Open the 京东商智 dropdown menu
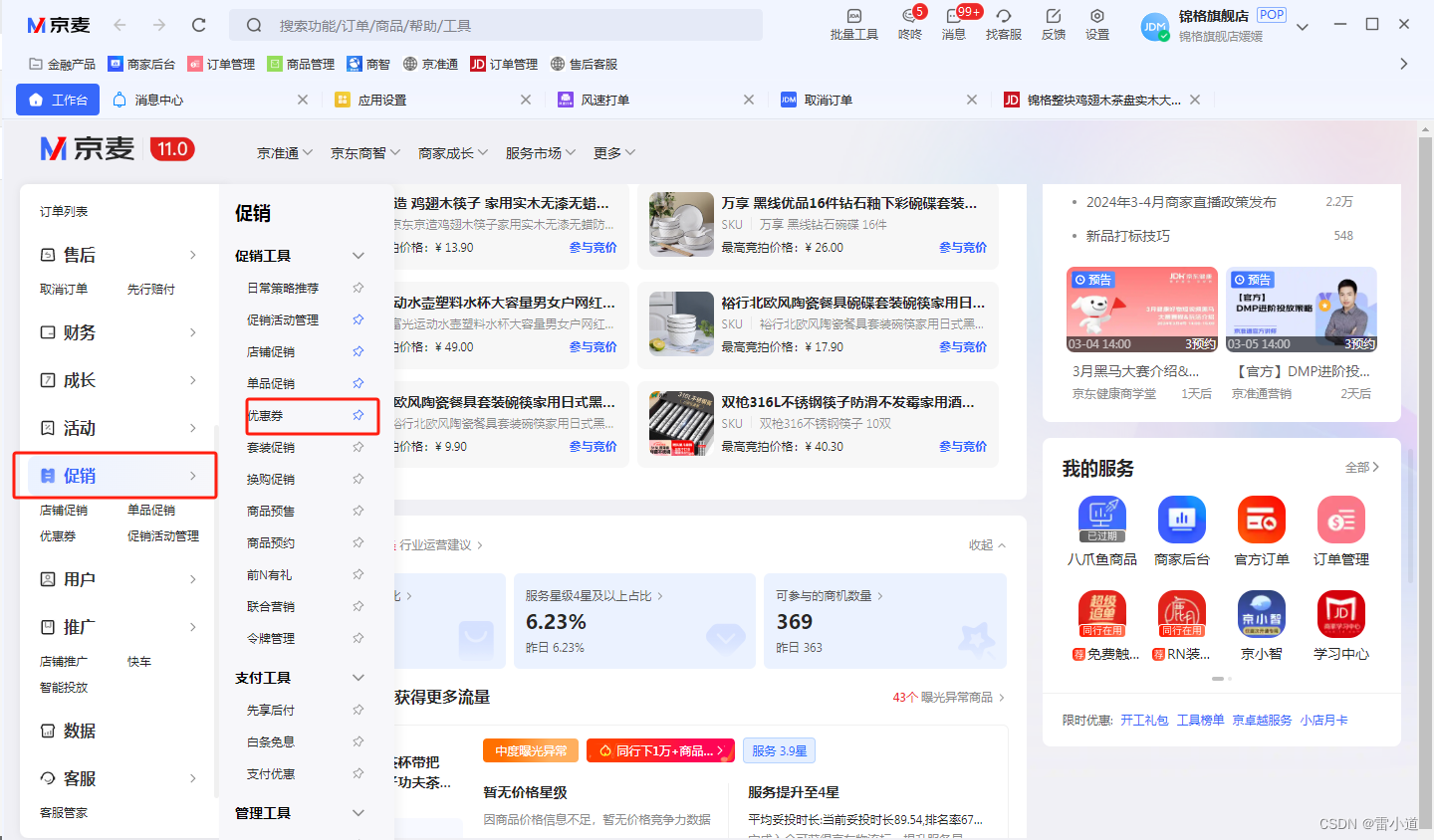 tap(365, 153)
